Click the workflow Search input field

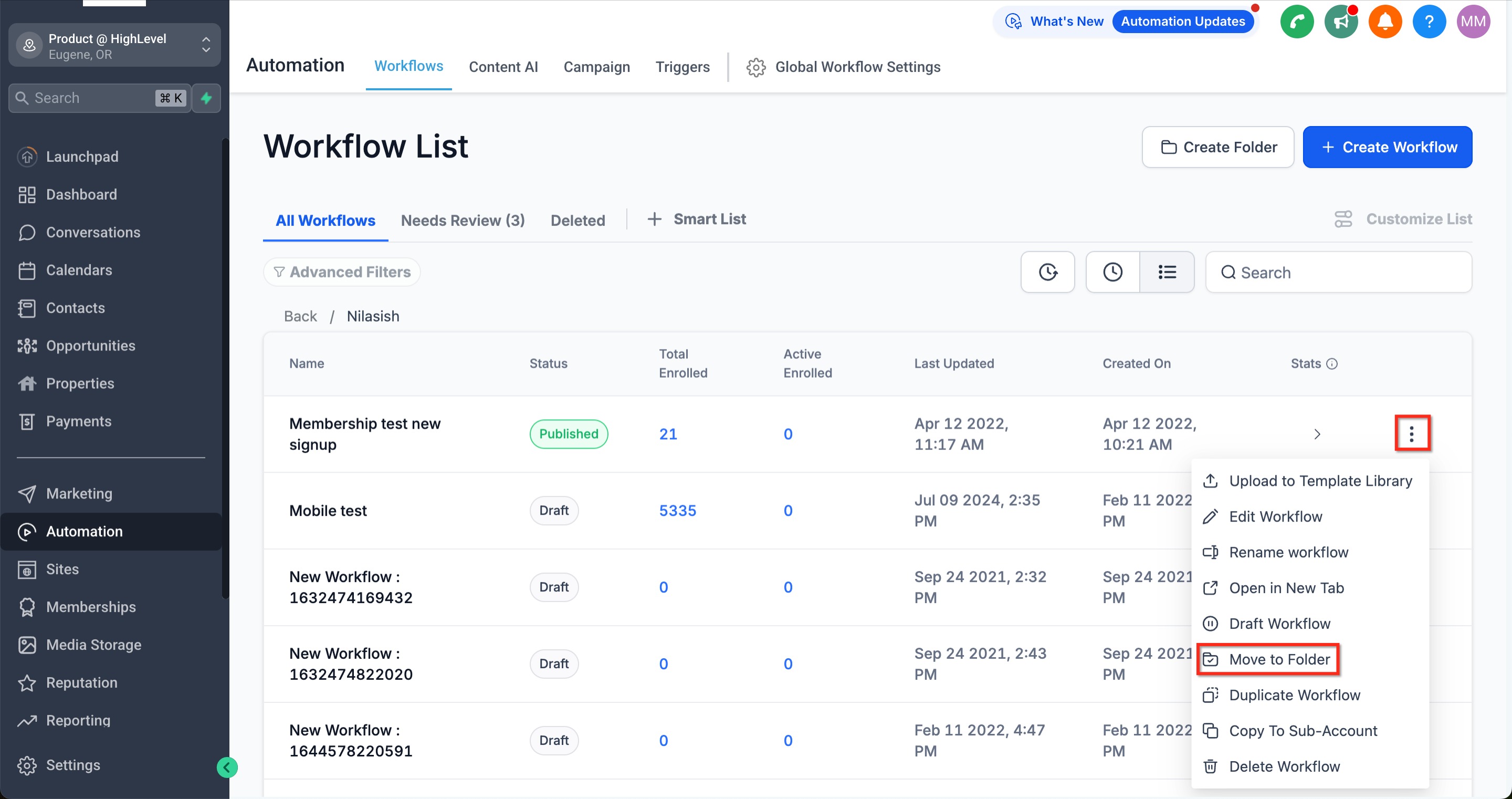pos(1338,272)
